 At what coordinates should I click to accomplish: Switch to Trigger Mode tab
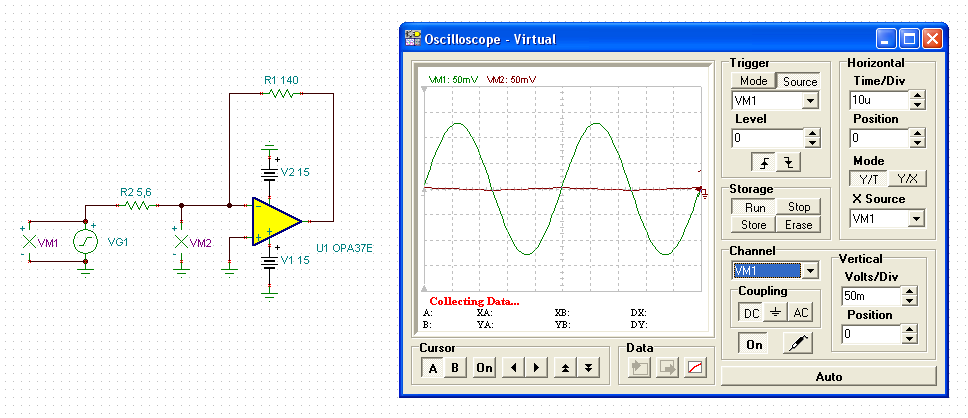[x=753, y=81]
